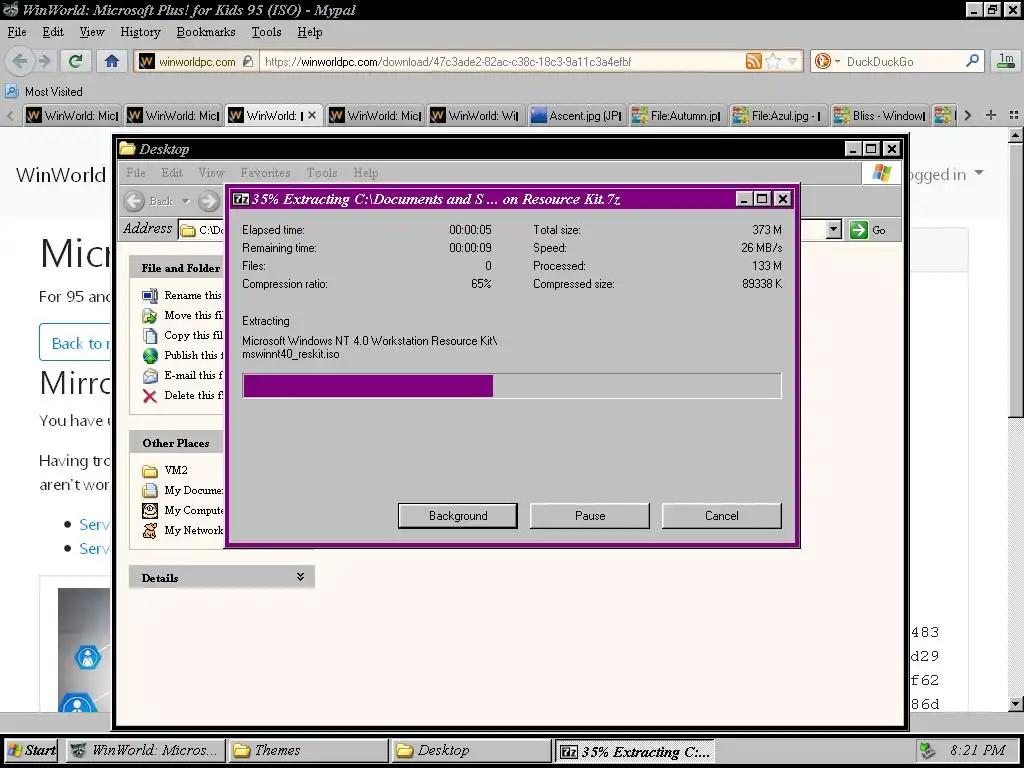The height and width of the screenshot is (768, 1024).
Task: Open the tab groups grid icon
Action: (1014, 115)
